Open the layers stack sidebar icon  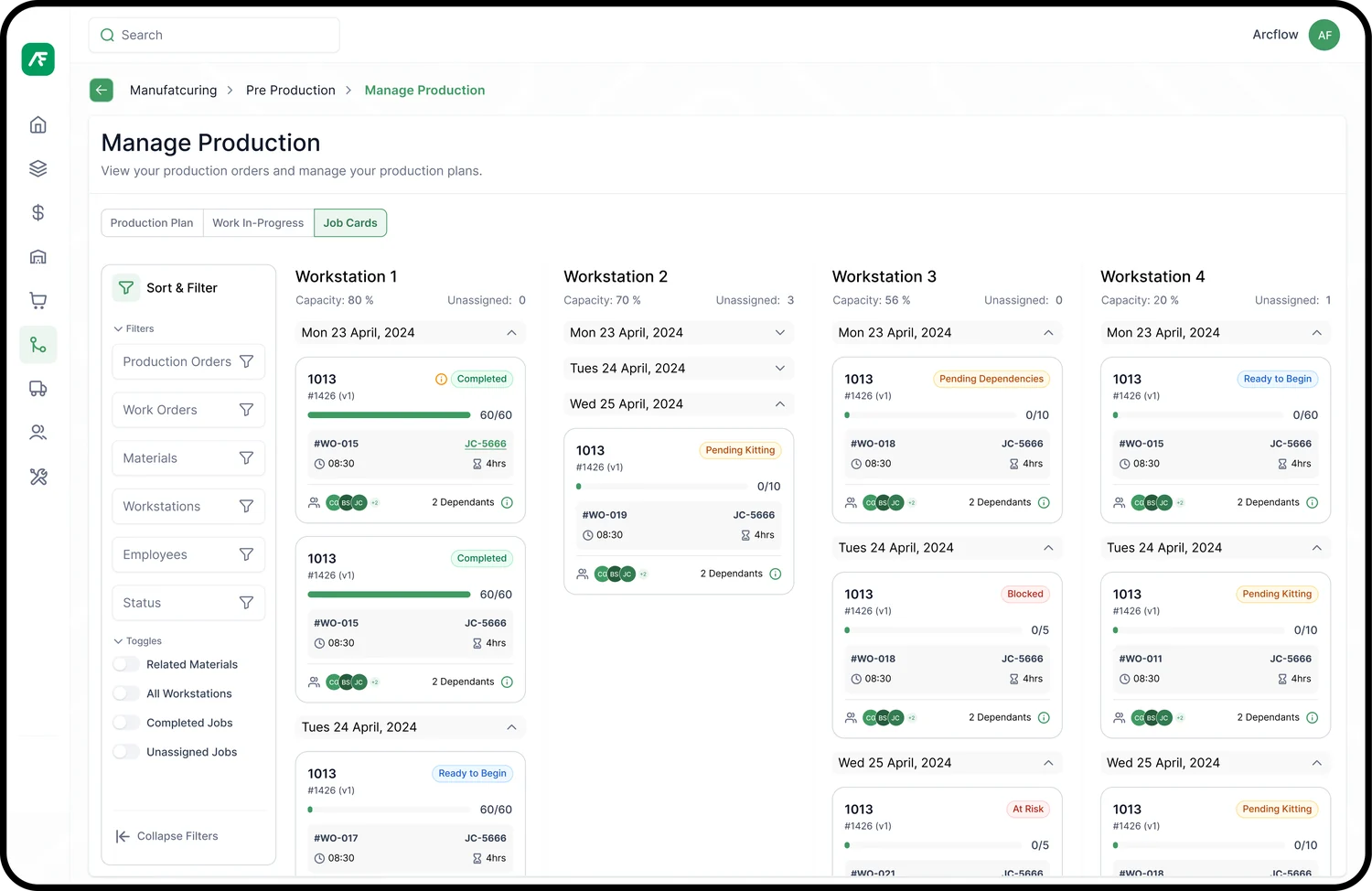point(38,168)
